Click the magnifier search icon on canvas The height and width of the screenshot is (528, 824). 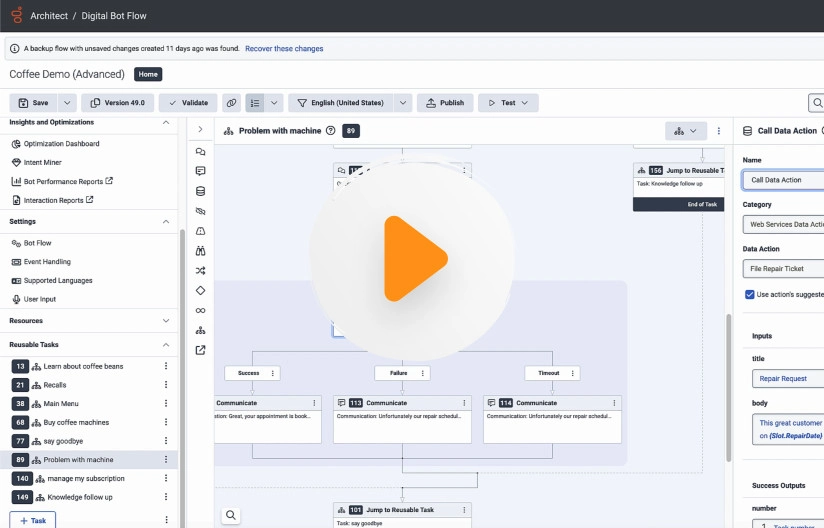(x=231, y=515)
